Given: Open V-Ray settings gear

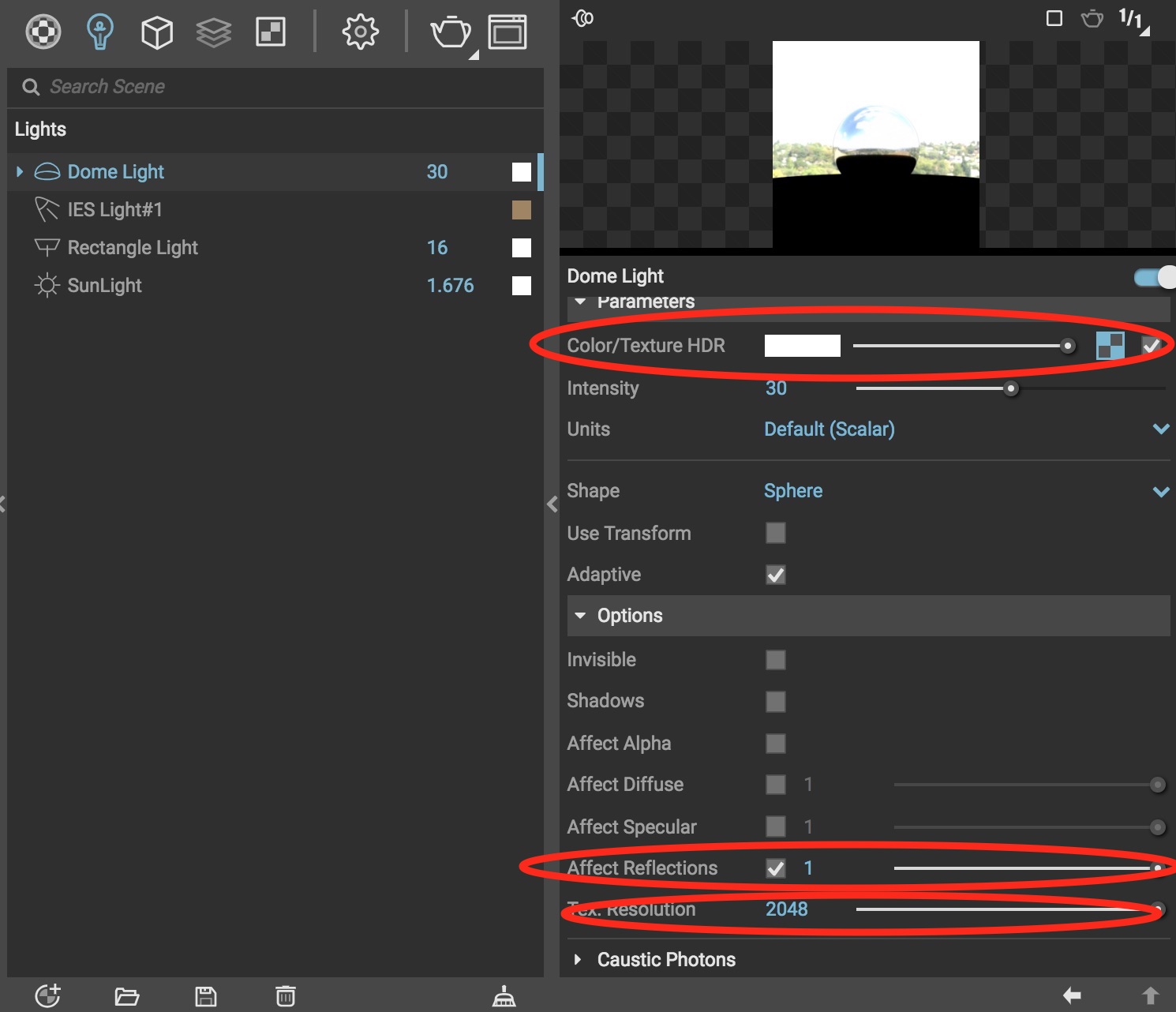Looking at the screenshot, I should point(360,32).
